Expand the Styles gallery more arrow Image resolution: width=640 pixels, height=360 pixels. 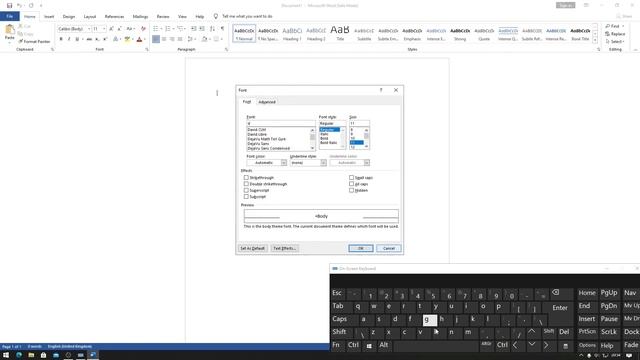click(595, 40)
